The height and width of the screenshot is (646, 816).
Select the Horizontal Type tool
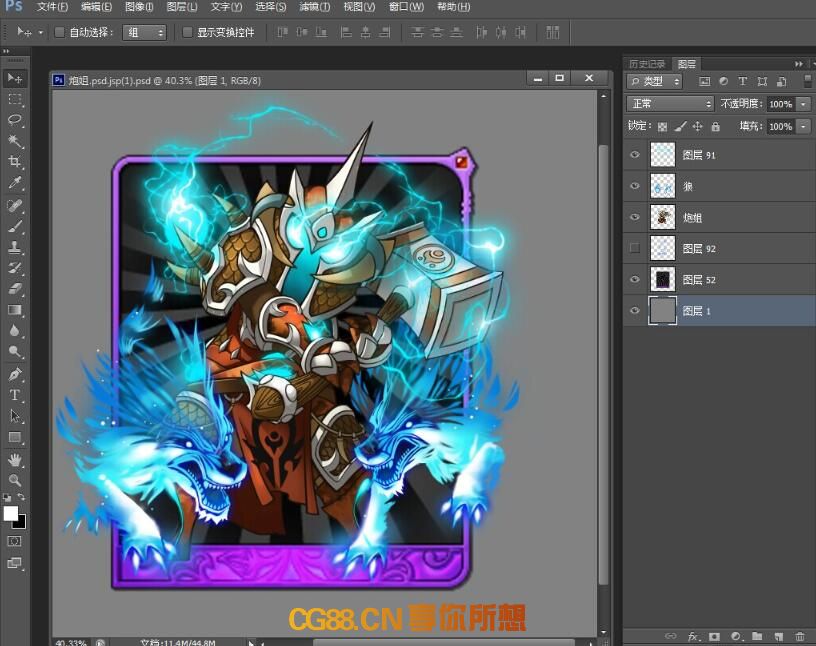coord(15,395)
